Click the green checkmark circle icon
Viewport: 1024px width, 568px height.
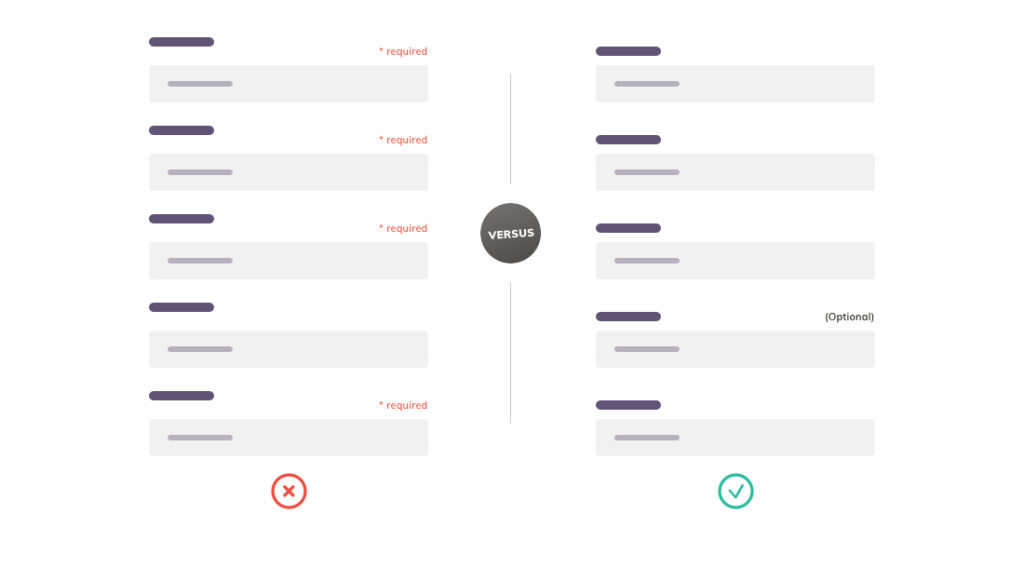coord(735,491)
